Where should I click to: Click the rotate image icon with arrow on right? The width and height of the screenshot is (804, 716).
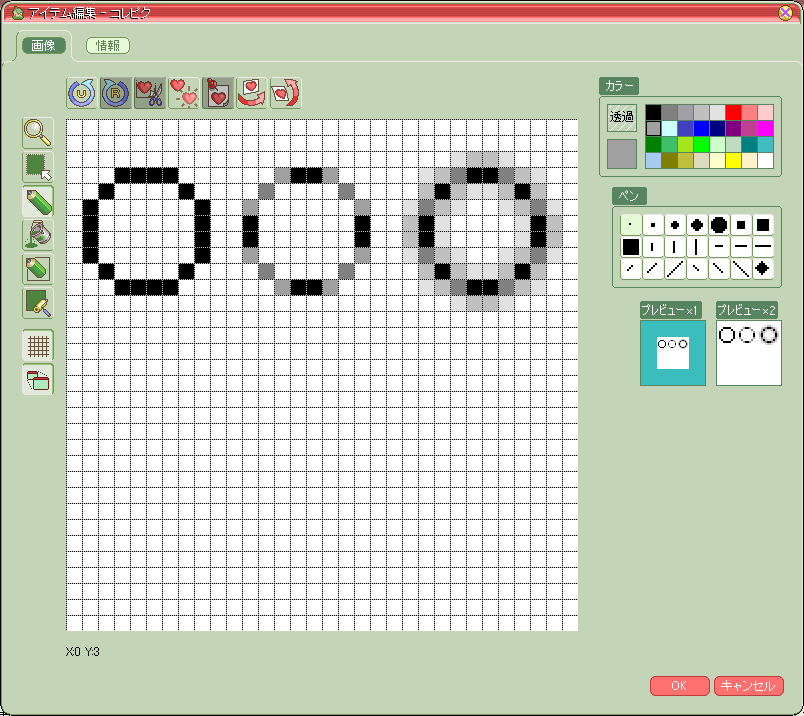click(286, 93)
